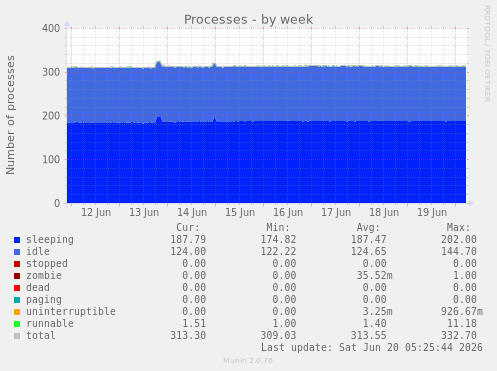Click the '17 Jun' x-axis label
The image size is (497, 371).
pos(336,212)
